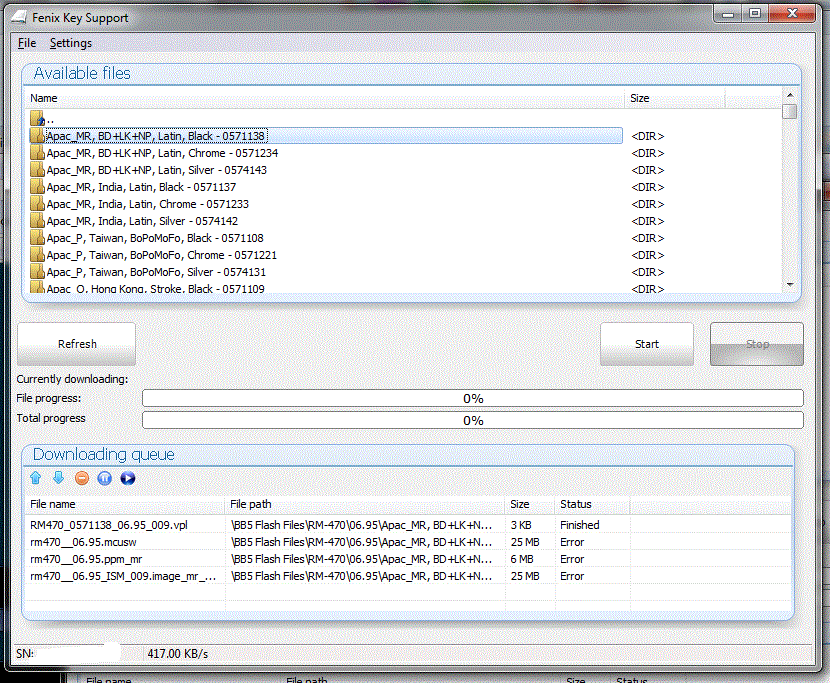The height and width of the screenshot is (683, 830).
Task: Click the '3 KB' size cell in the queue
Action: [x=521, y=525]
